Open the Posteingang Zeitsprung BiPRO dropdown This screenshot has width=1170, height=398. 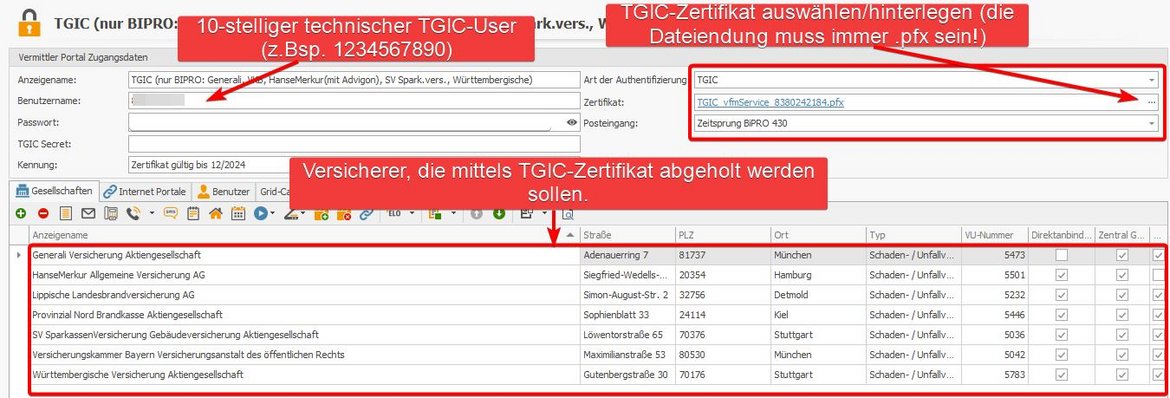point(1151,123)
